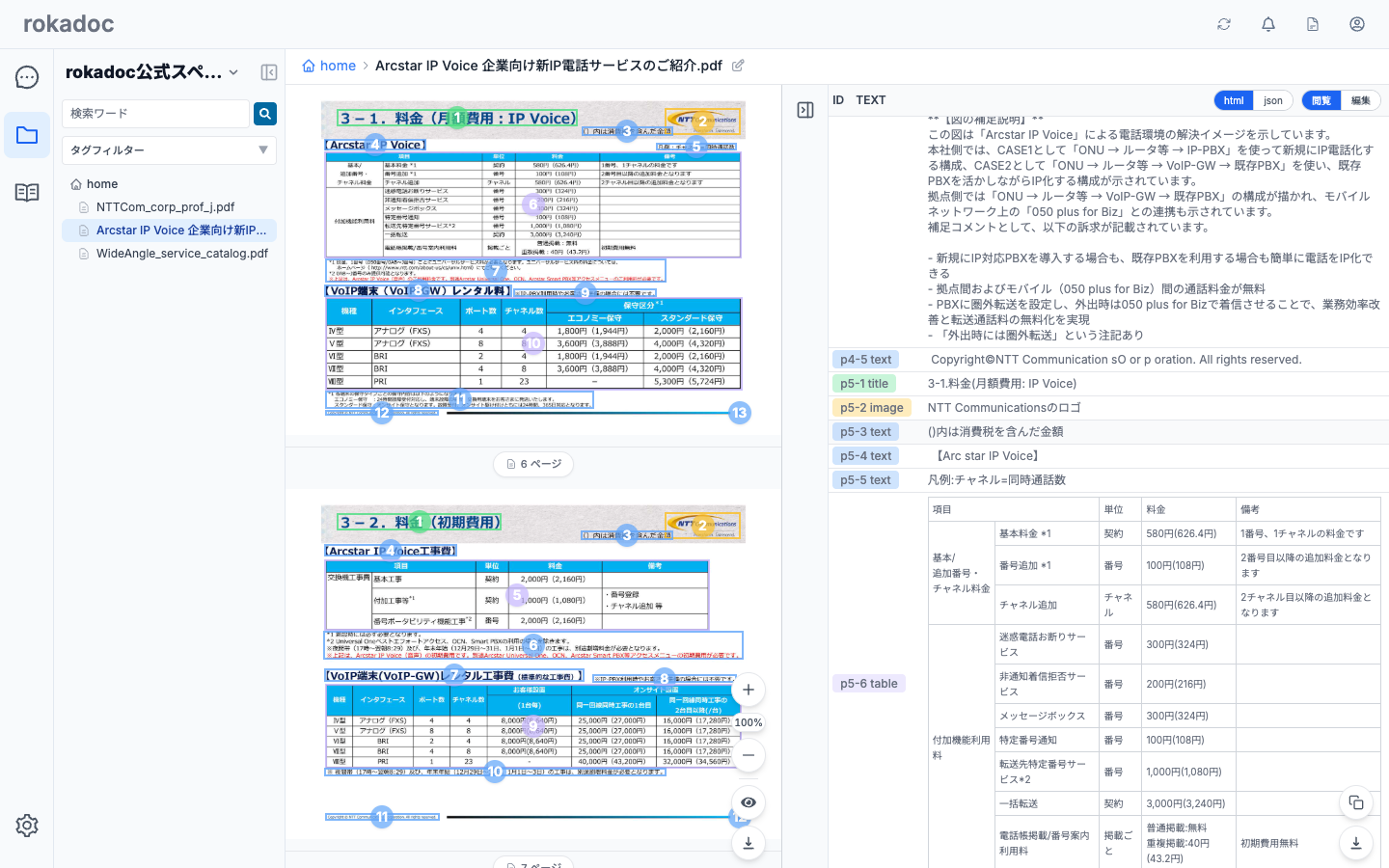
Task: Click the 3-1 料金 page thumbnail
Action: click(533, 260)
